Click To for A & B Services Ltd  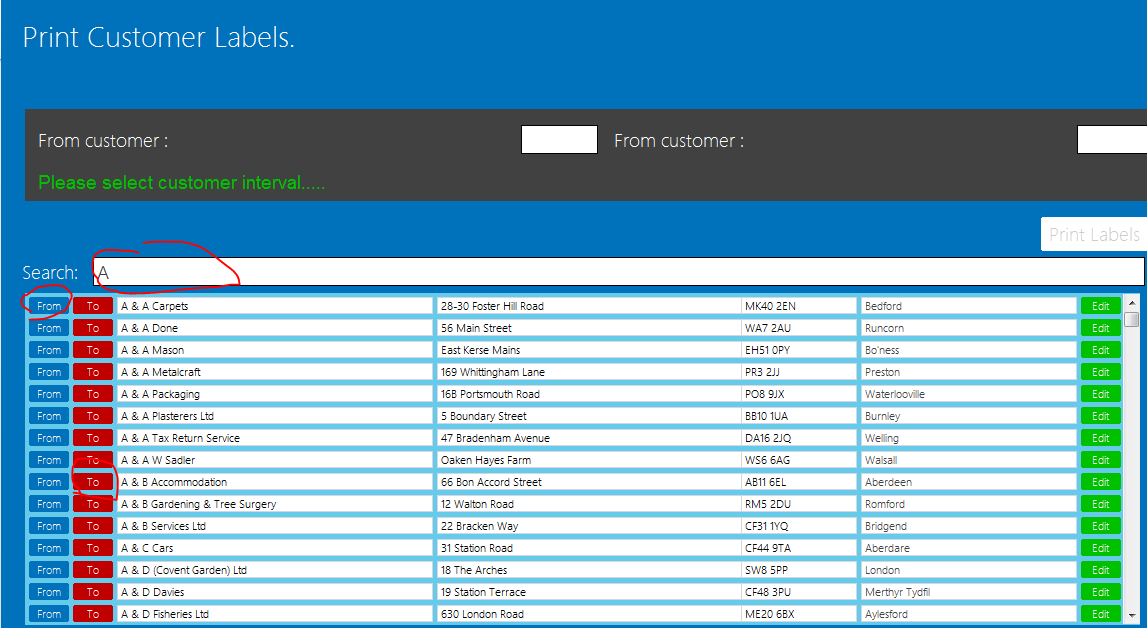pos(93,526)
